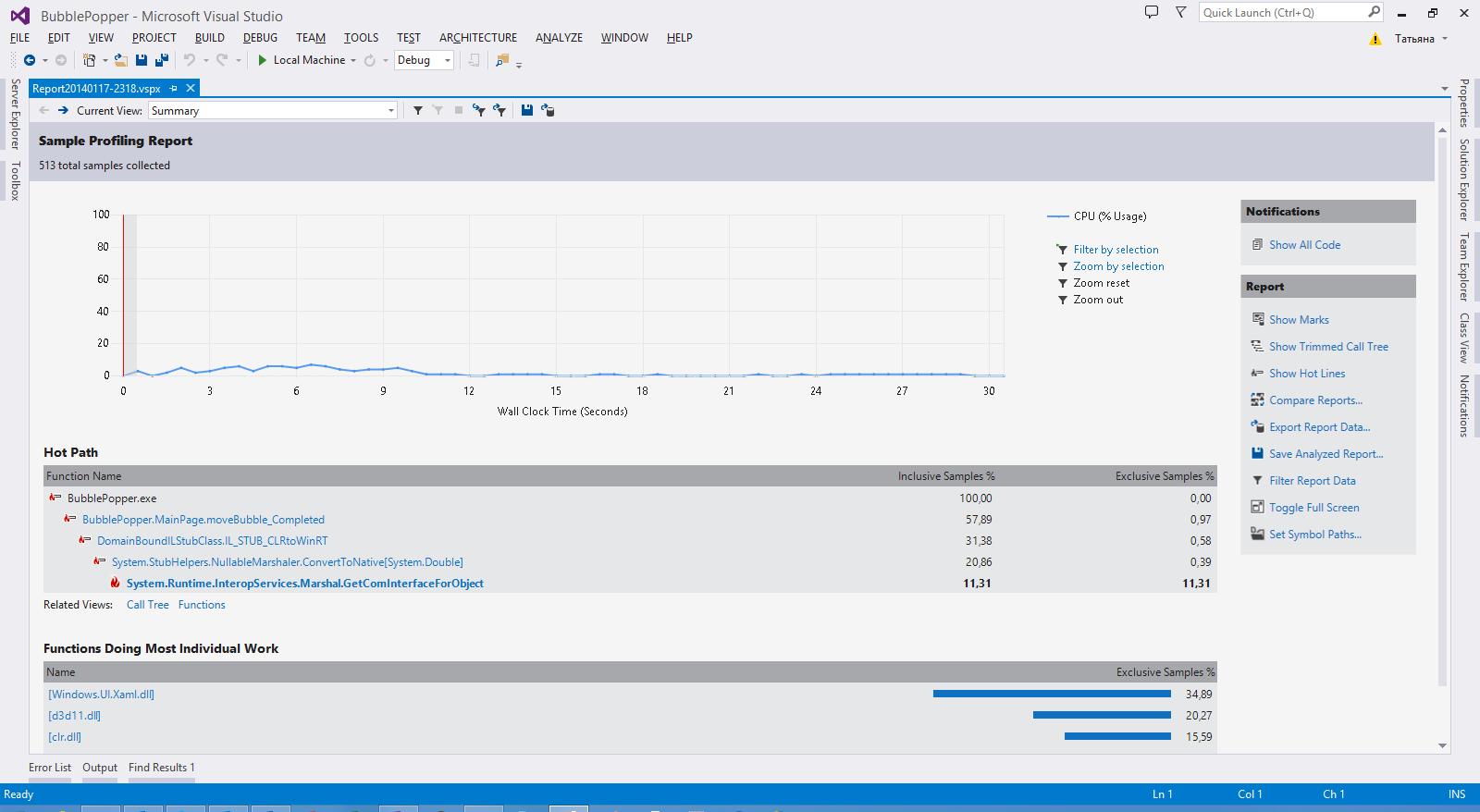Open the Server Explorer side tab
1480x812 pixels.
coord(15,114)
